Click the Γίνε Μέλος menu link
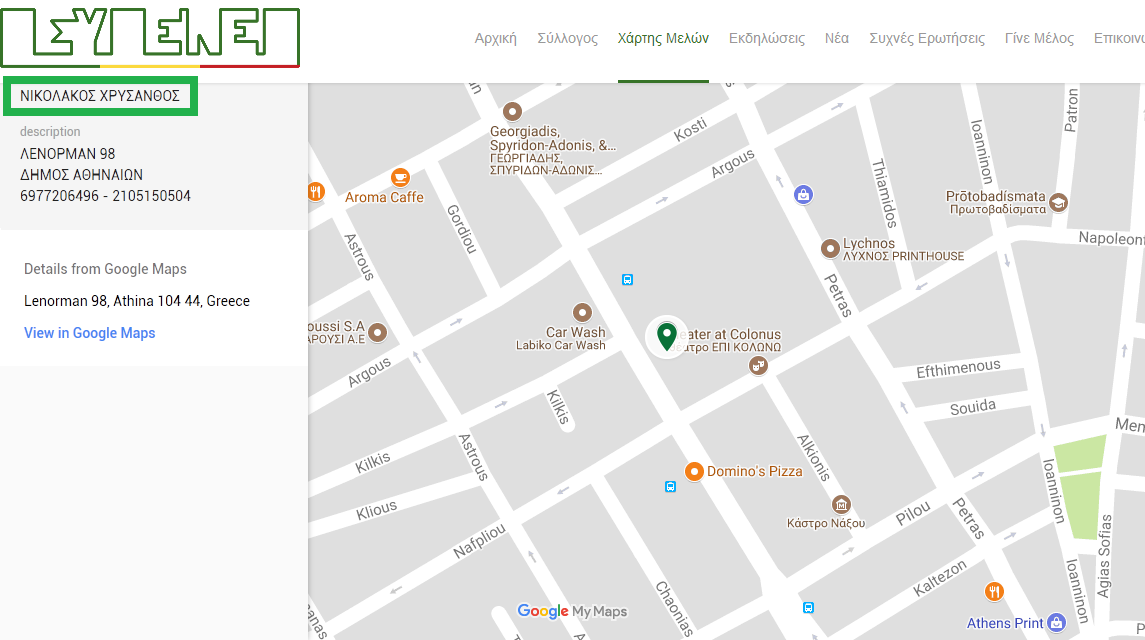 click(1039, 38)
